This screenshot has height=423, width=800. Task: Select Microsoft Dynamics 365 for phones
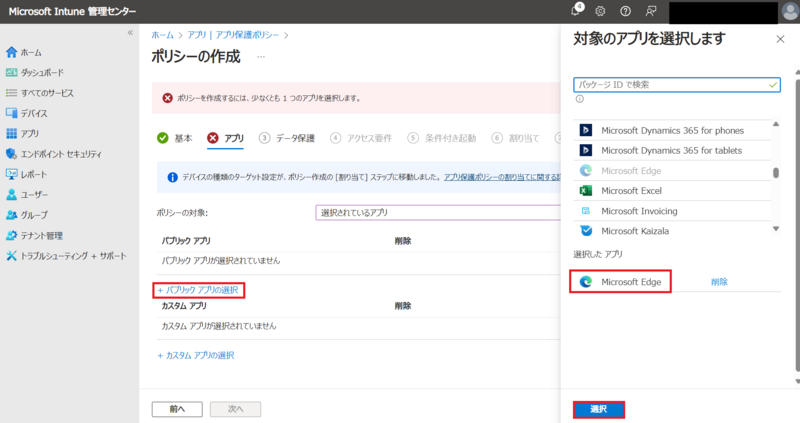coord(672,131)
